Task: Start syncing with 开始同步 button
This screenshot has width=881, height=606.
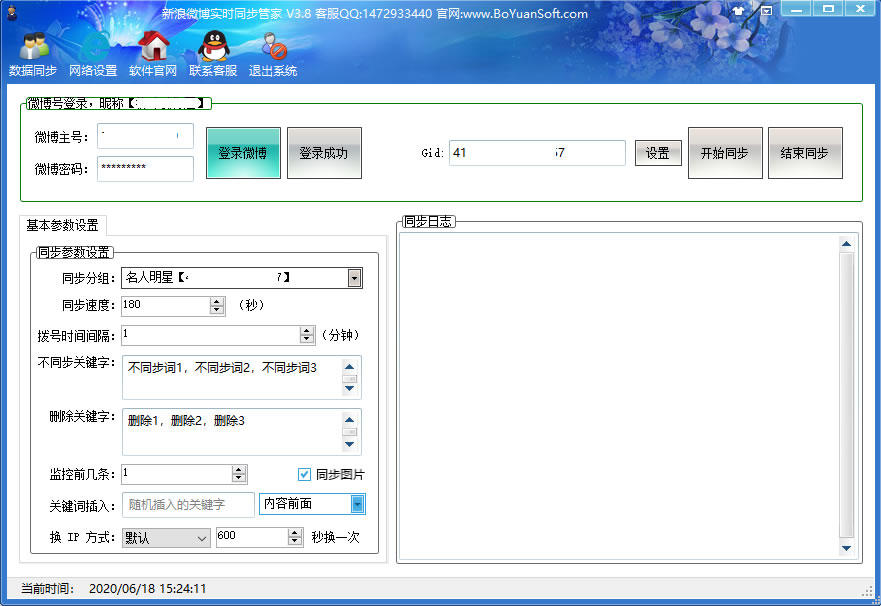Action: tap(725, 153)
